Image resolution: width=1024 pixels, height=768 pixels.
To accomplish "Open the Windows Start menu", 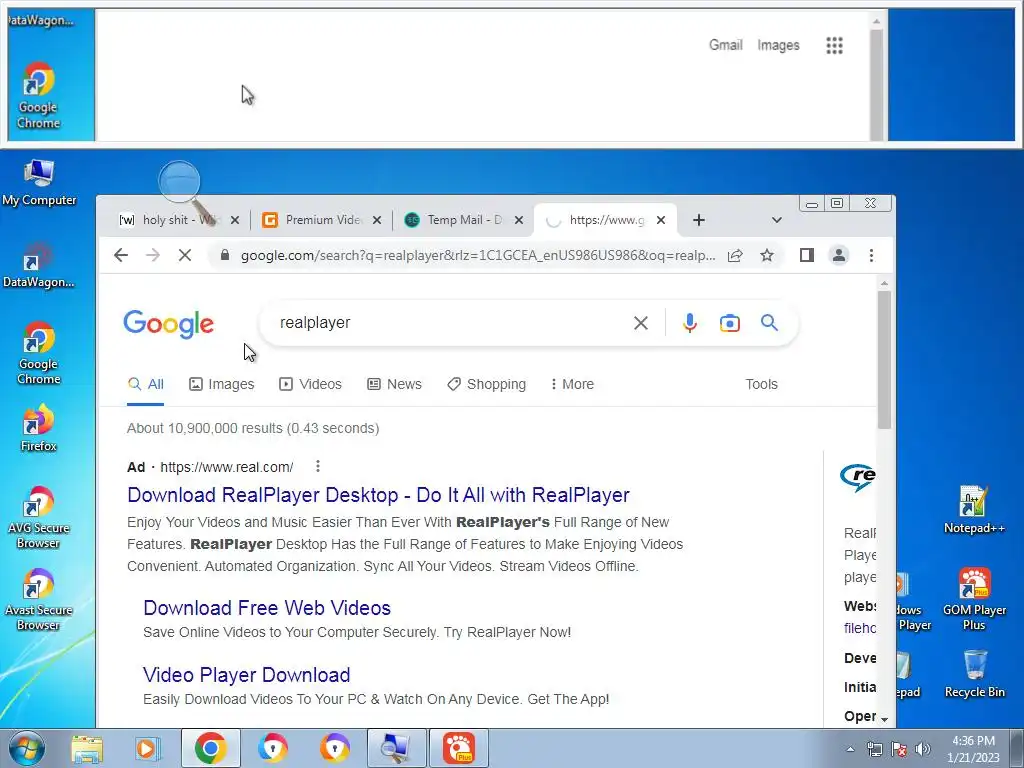I will pyautogui.click(x=27, y=748).
